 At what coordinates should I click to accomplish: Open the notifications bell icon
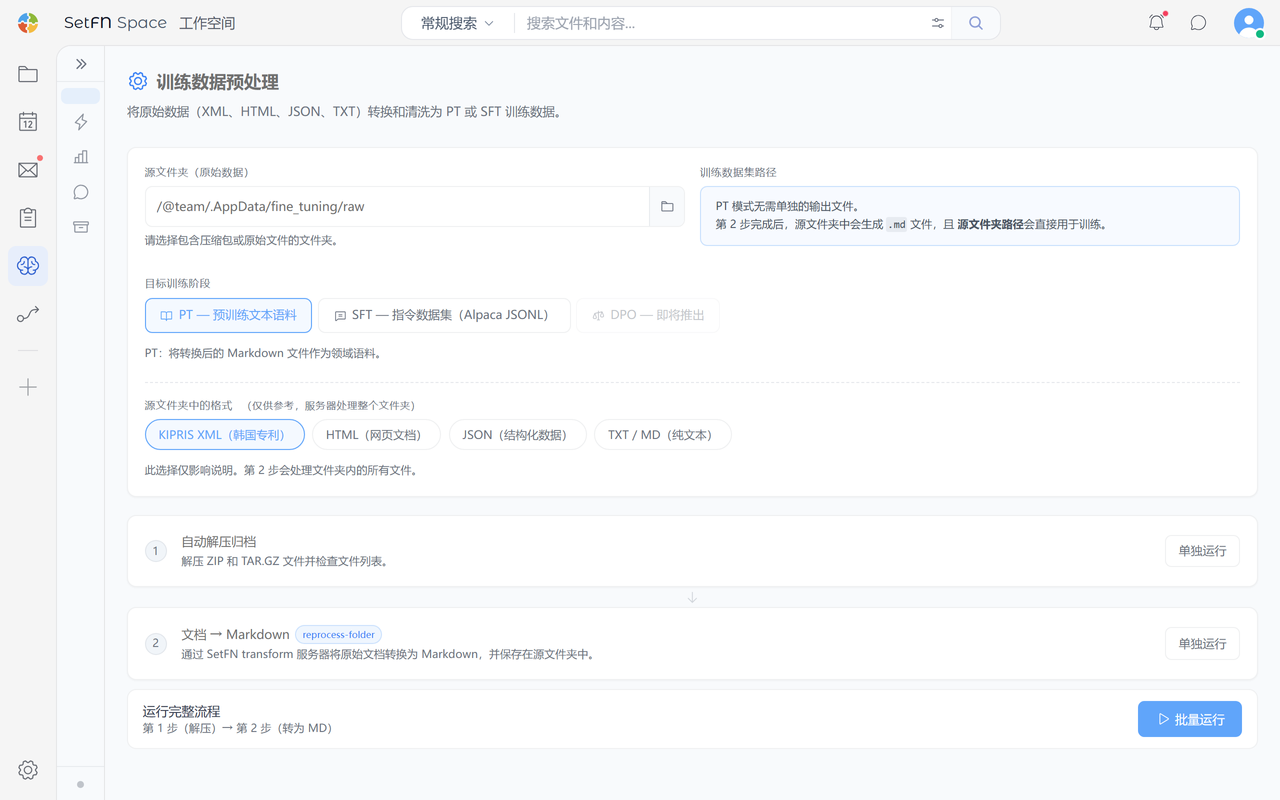(1157, 23)
